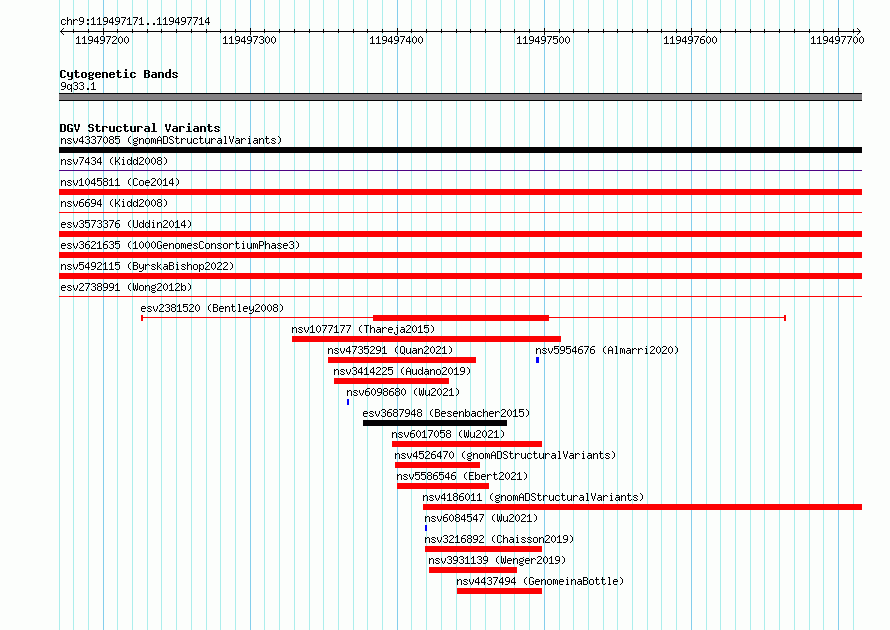Open the nsv7434 (Kidd2008) label
890x630 pixels.
point(114,161)
